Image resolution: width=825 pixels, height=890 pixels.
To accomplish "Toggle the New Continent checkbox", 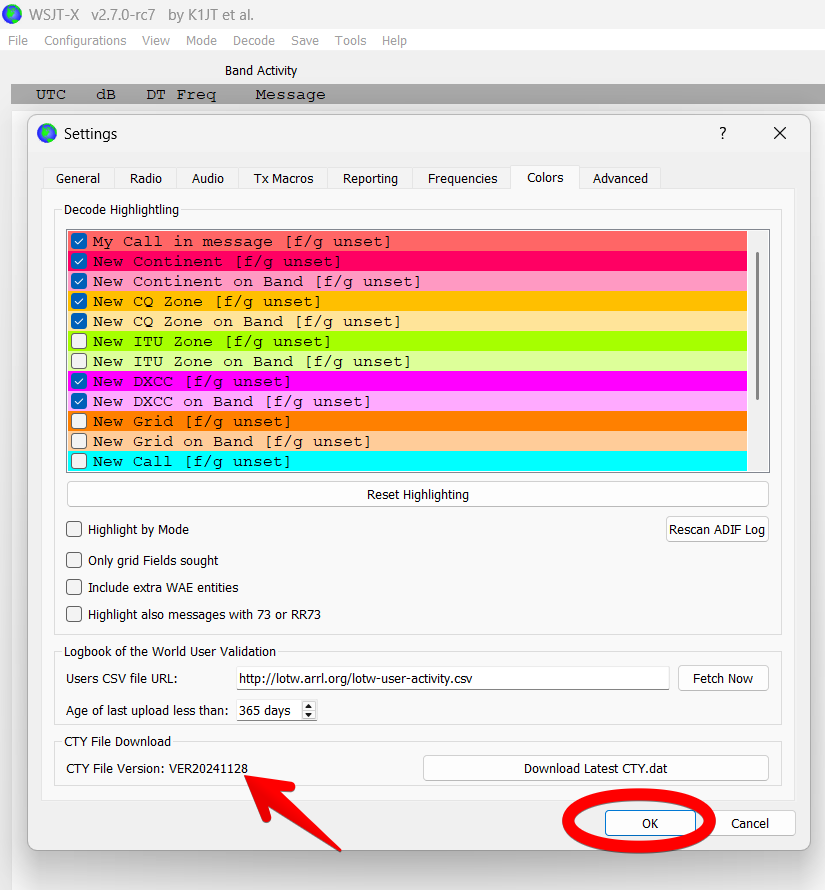I will (x=79, y=261).
